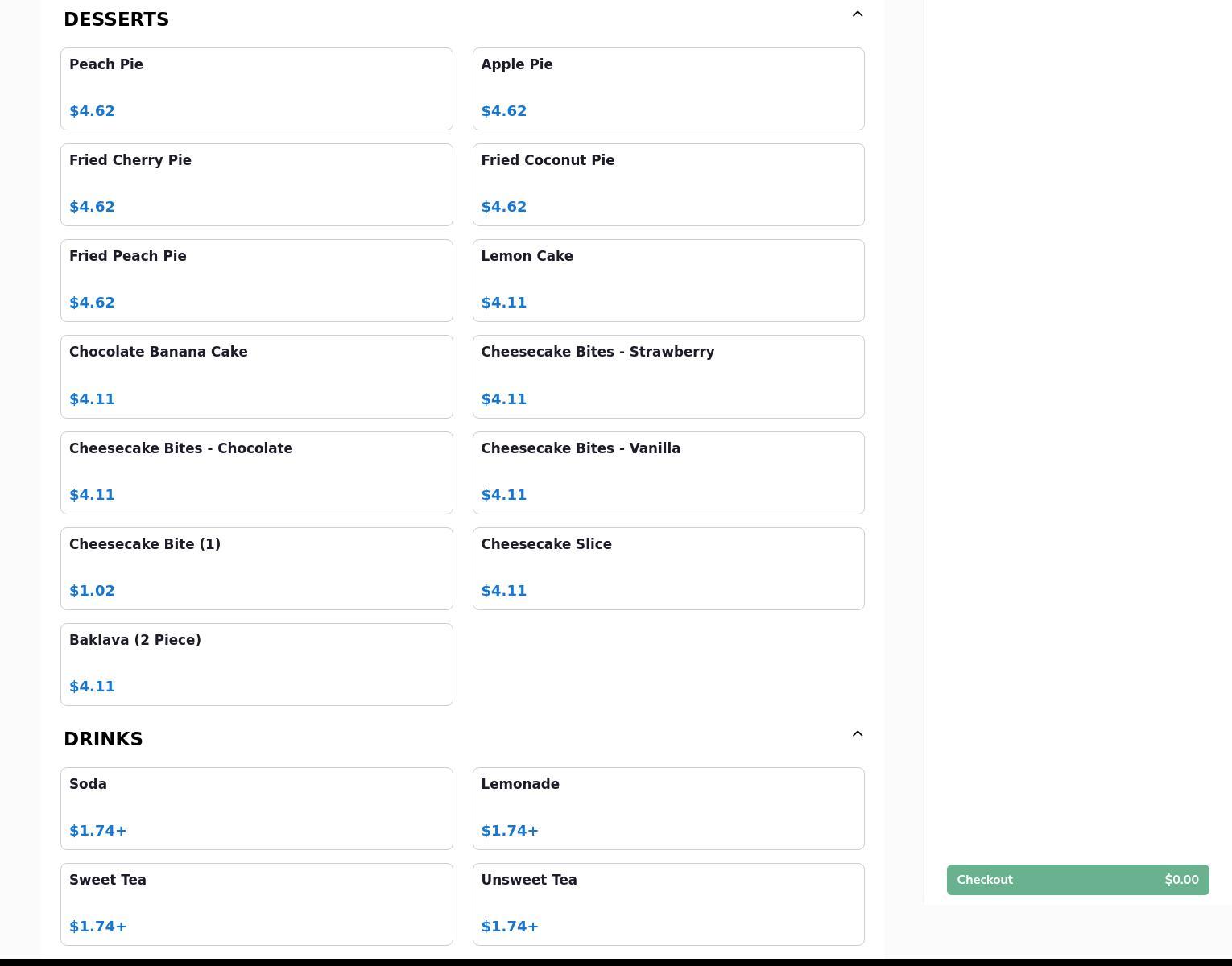This screenshot has height=966, width=1232.
Task: Click the Checkout button
Action: [1077, 880]
